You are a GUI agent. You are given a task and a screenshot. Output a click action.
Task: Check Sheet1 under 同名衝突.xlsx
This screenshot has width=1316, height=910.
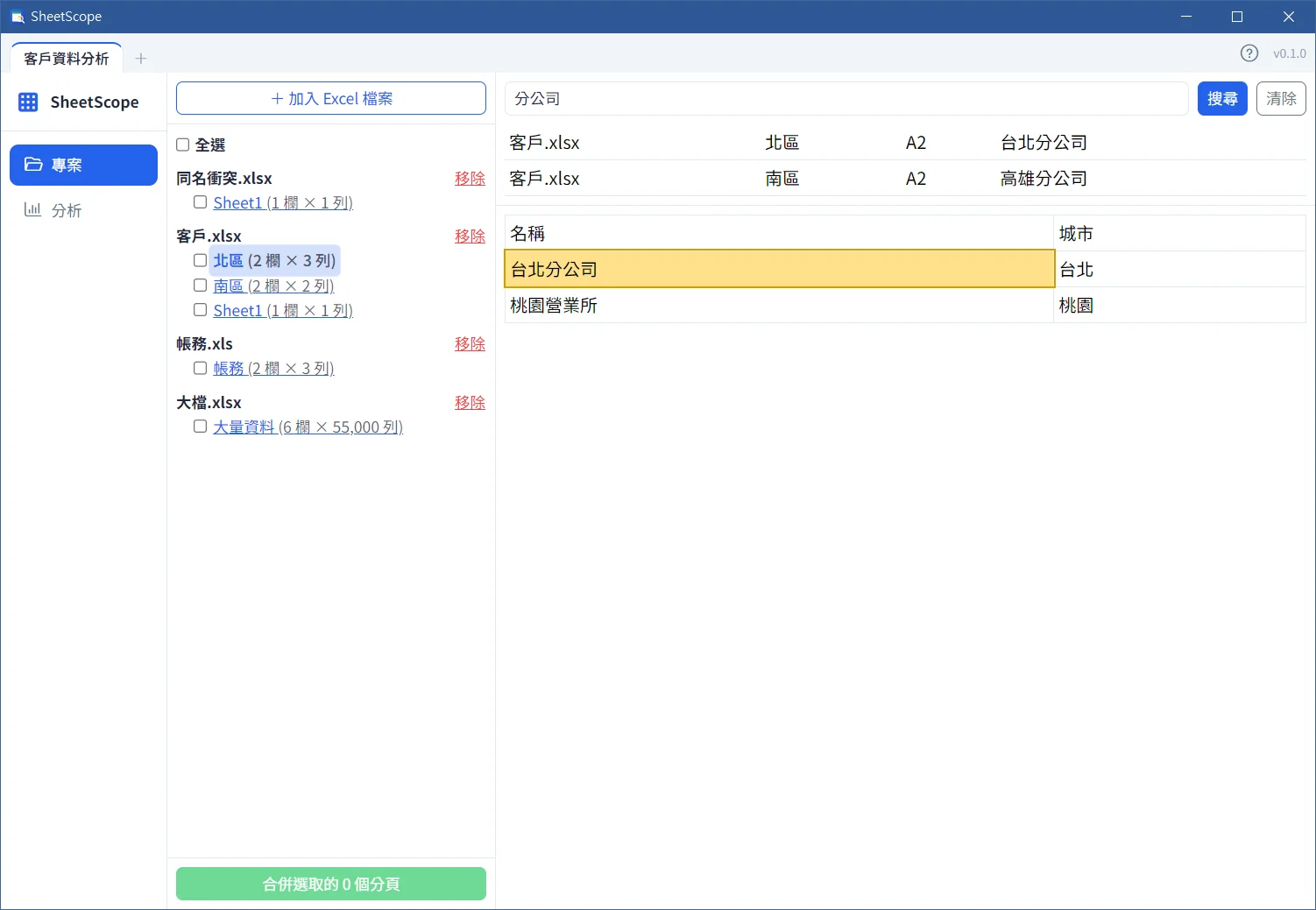point(200,202)
